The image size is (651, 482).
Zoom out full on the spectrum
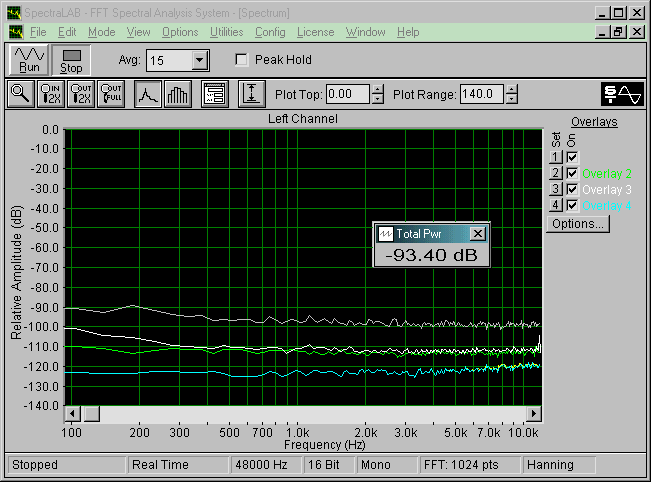pyautogui.click(x=111, y=94)
